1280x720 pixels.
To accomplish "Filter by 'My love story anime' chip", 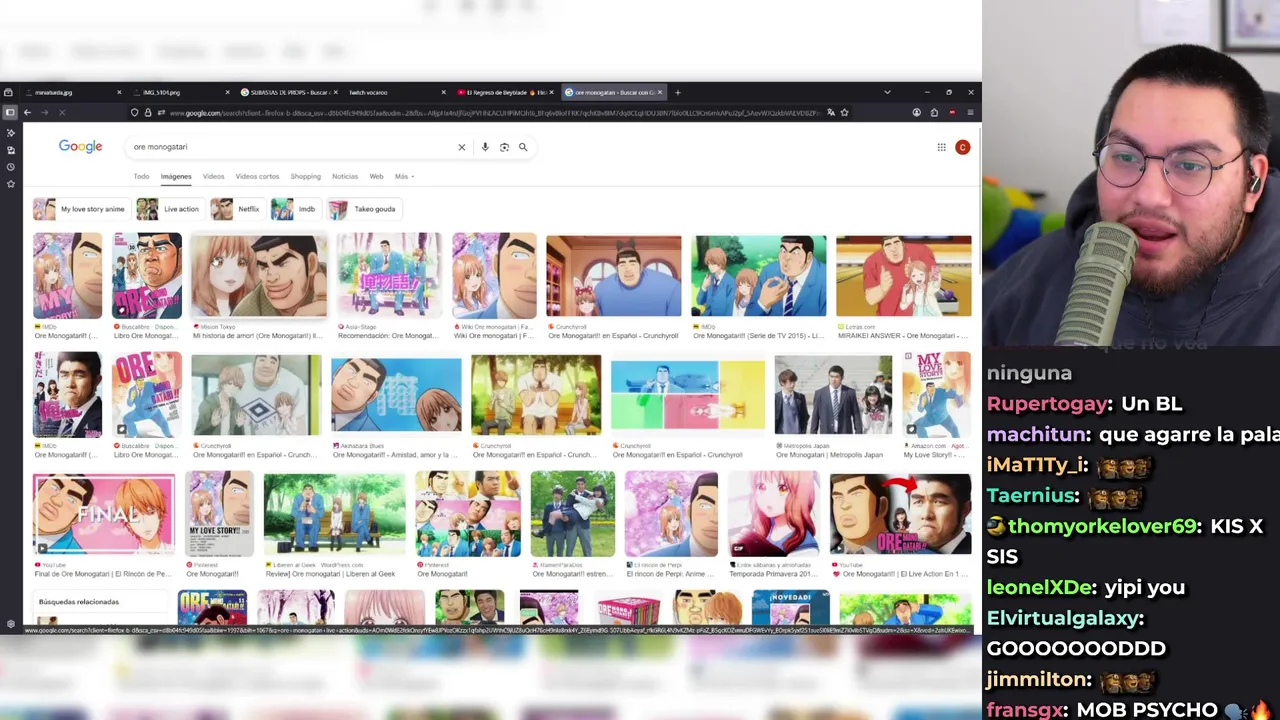I will click(x=80, y=209).
